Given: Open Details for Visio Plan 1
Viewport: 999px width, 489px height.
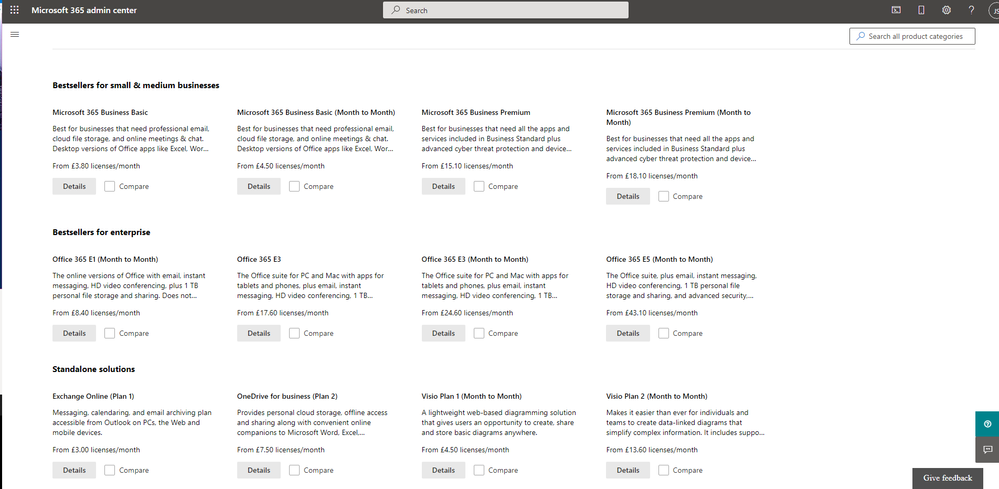Looking at the screenshot, I should point(443,470).
